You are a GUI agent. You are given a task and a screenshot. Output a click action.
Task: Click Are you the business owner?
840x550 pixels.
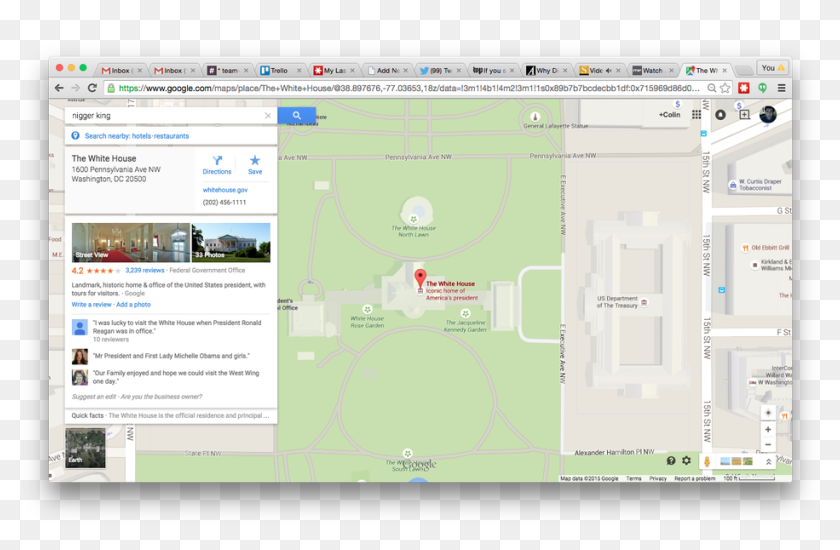161,397
